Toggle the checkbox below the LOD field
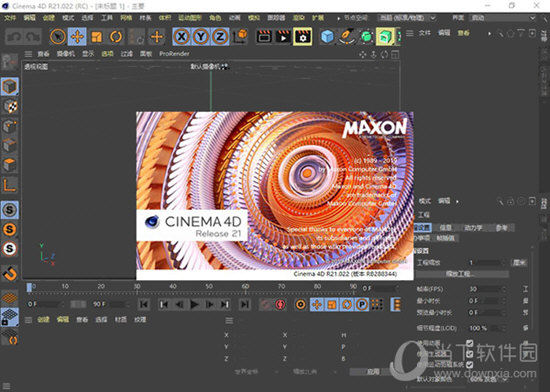The image size is (550, 392). pyautogui.click(x=470, y=343)
